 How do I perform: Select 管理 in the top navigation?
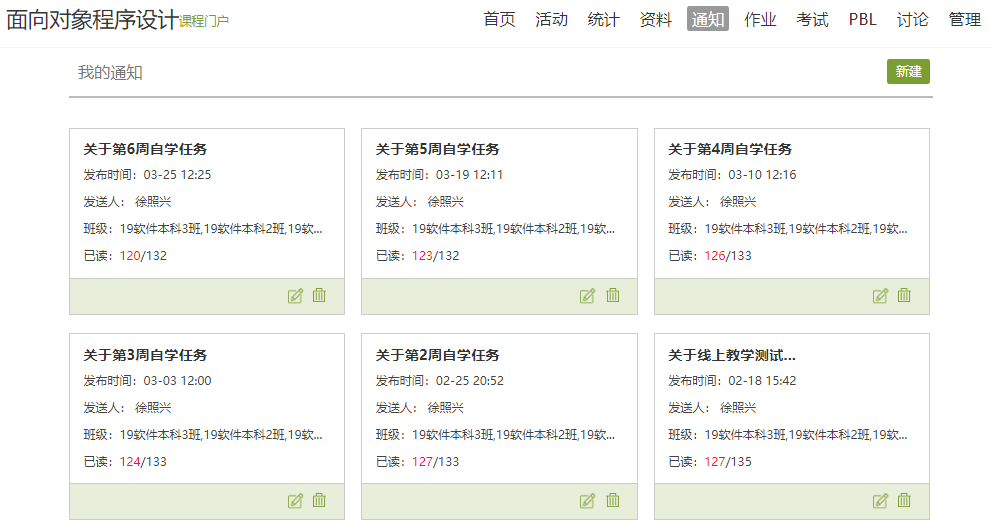point(964,19)
